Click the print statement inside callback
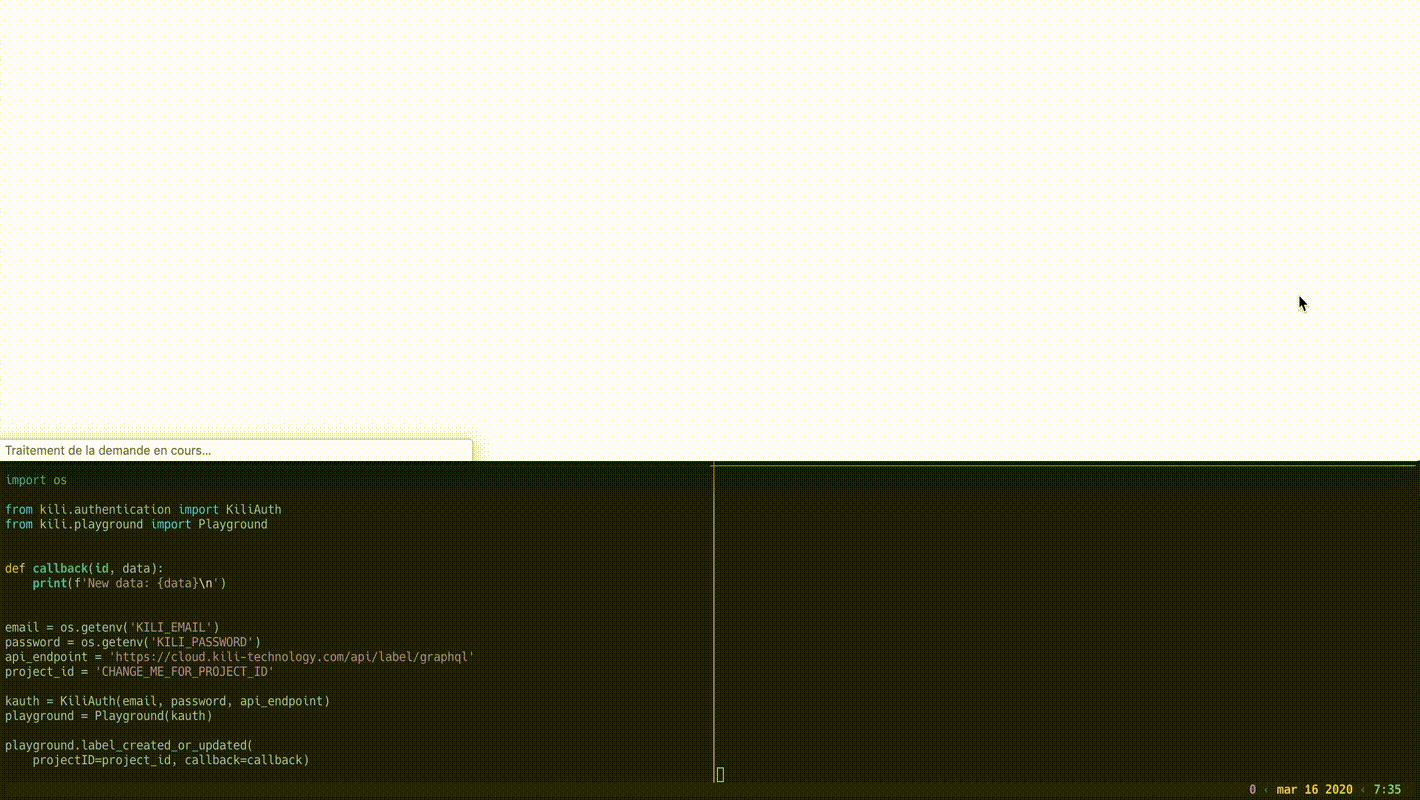The image size is (1420, 800). (128, 583)
